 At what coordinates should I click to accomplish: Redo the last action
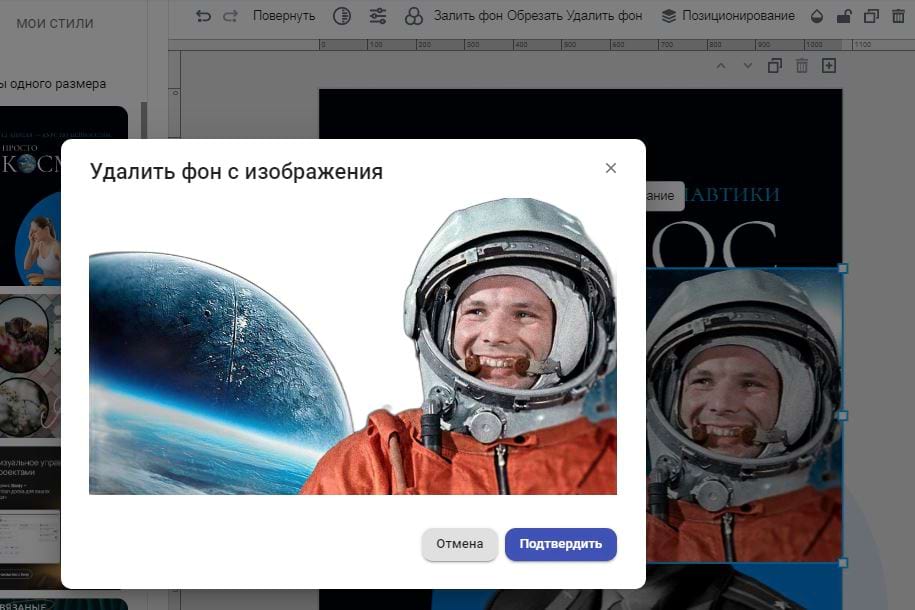tap(230, 16)
